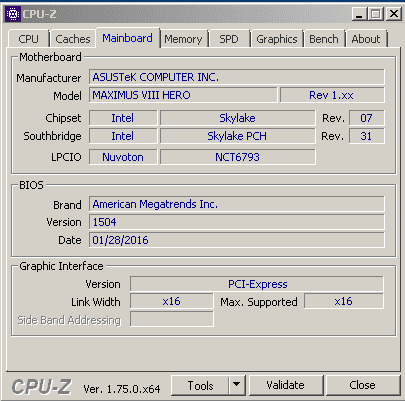Click the Manufacturer label

(x=49, y=78)
